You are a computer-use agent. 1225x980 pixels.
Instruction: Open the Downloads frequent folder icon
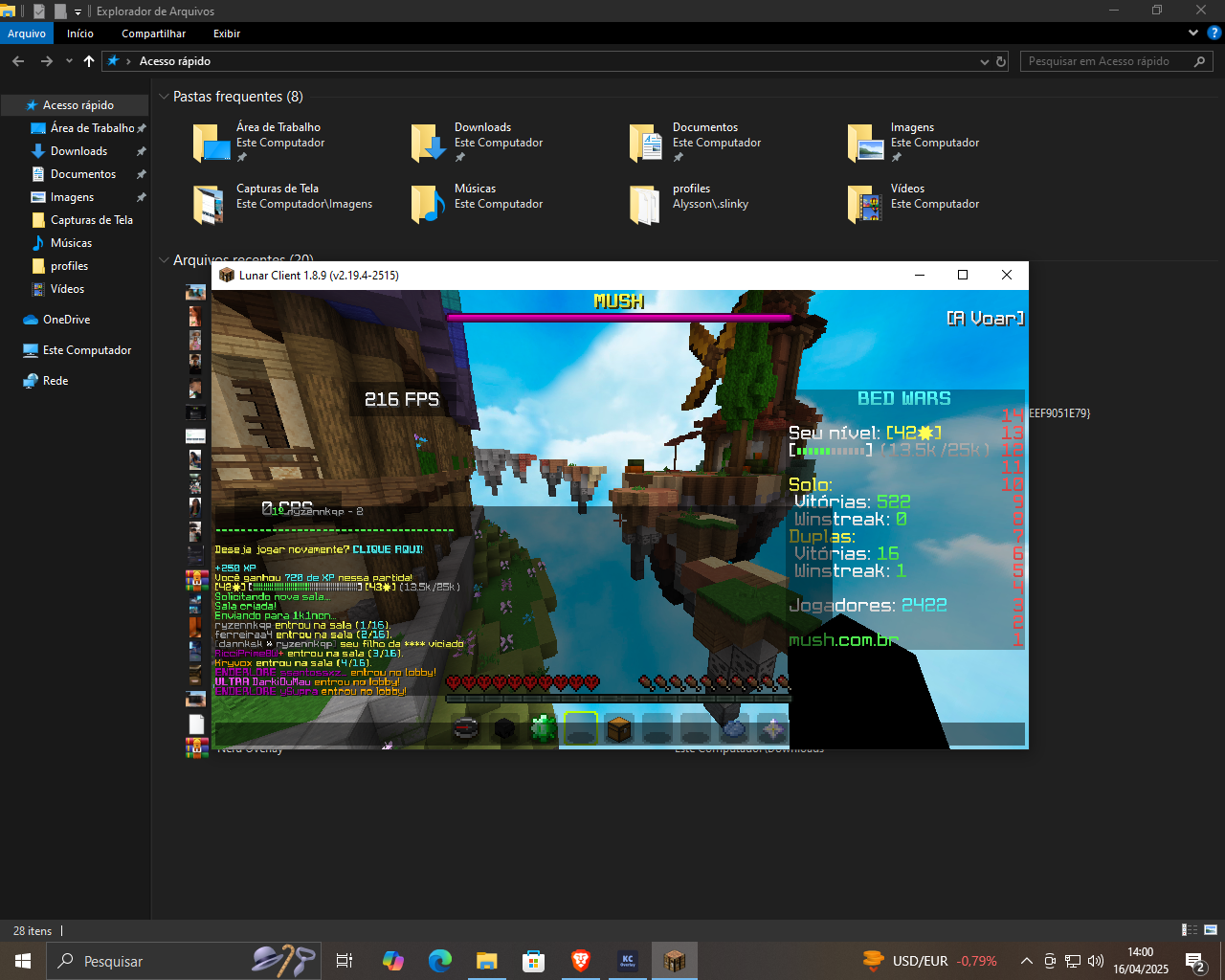coord(429,143)
